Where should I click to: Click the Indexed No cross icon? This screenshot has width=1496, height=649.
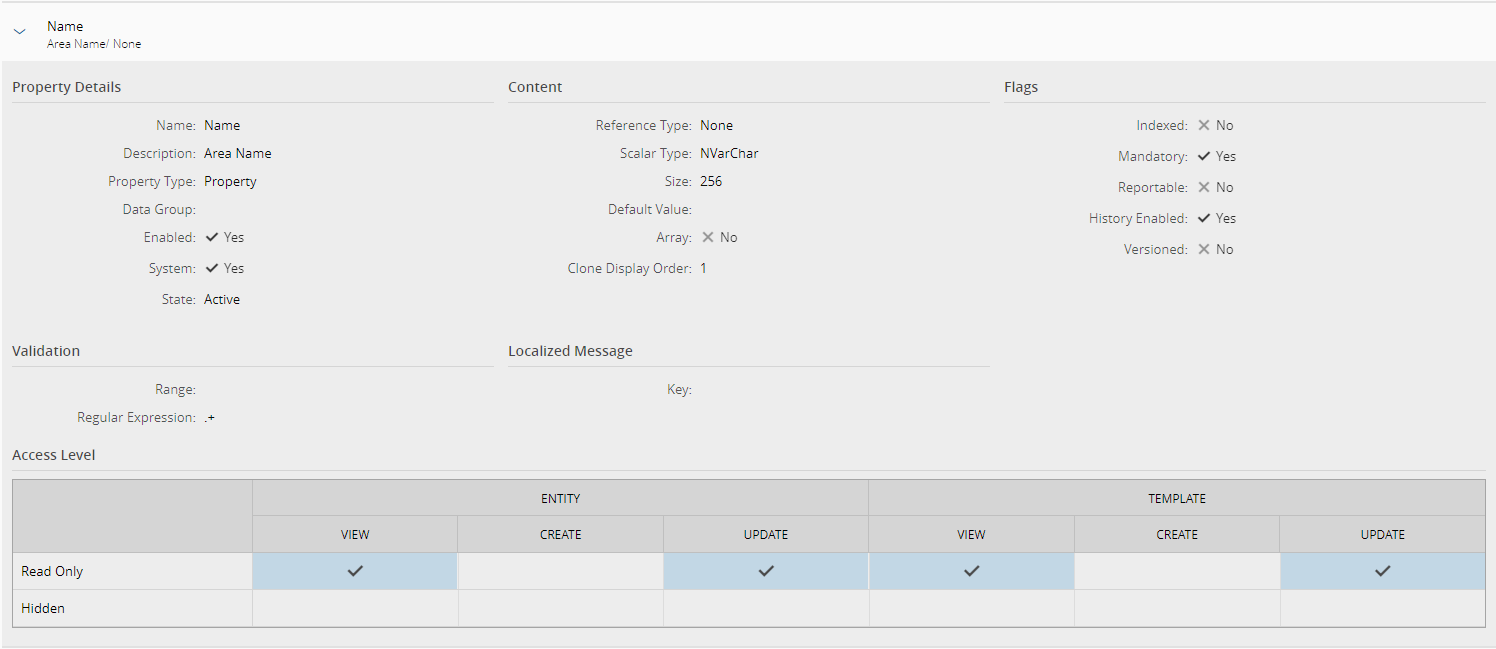(1204, 125)
